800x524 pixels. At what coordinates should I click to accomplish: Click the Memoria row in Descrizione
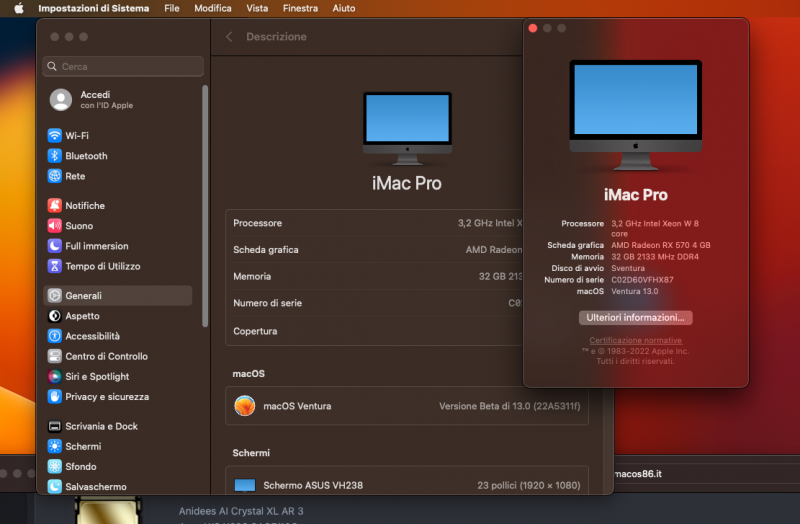pyautogui.click(x=374, y=276)
